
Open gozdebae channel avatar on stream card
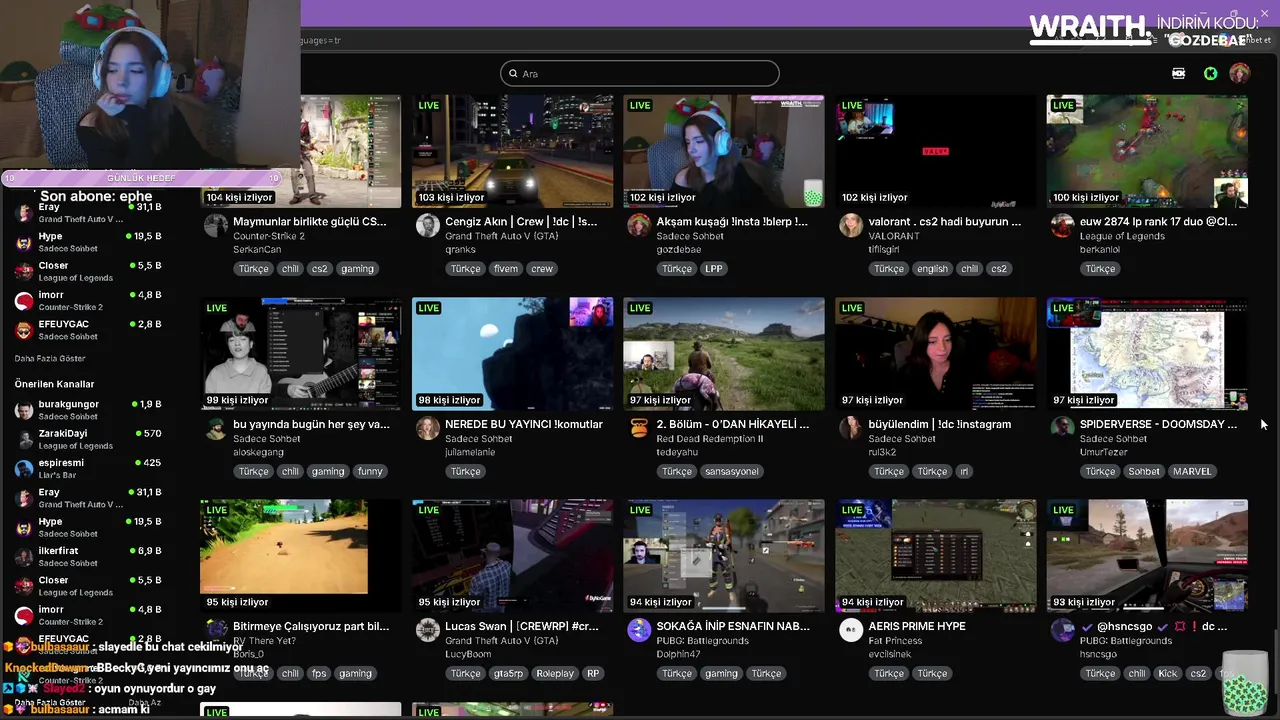click(639, 225)
